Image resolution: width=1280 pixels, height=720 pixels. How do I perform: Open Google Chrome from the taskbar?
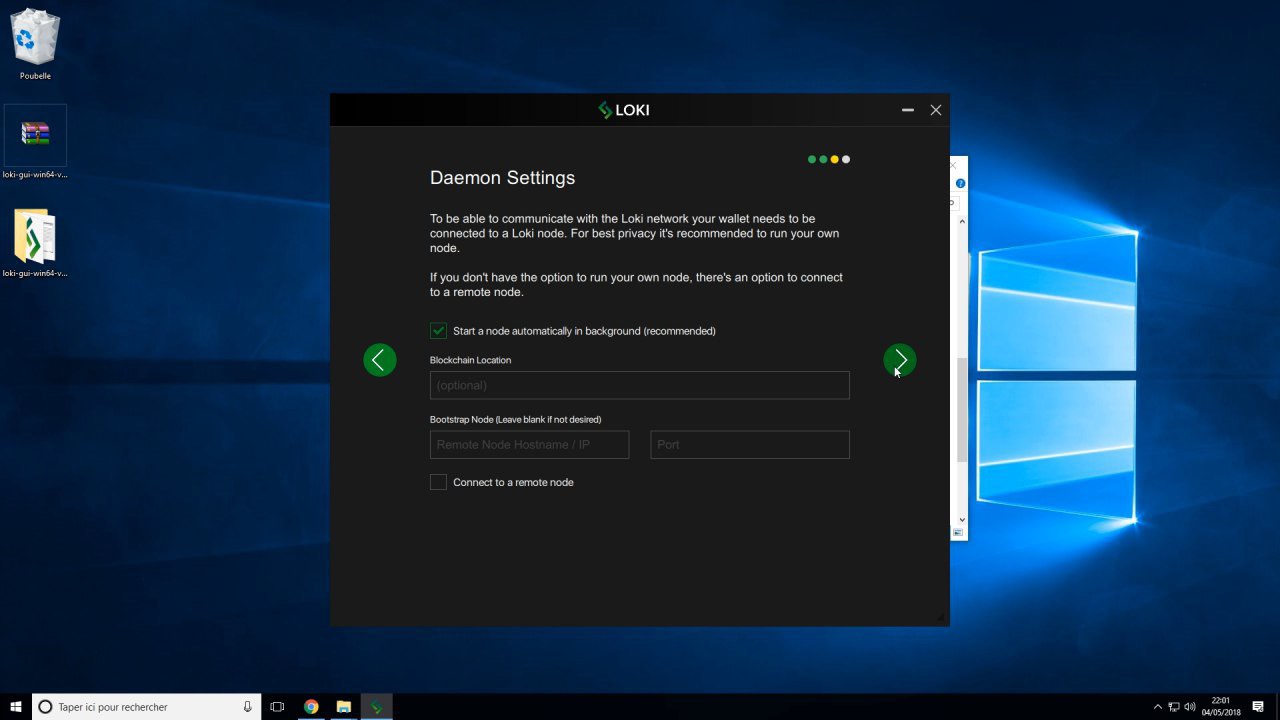[311, 707]
